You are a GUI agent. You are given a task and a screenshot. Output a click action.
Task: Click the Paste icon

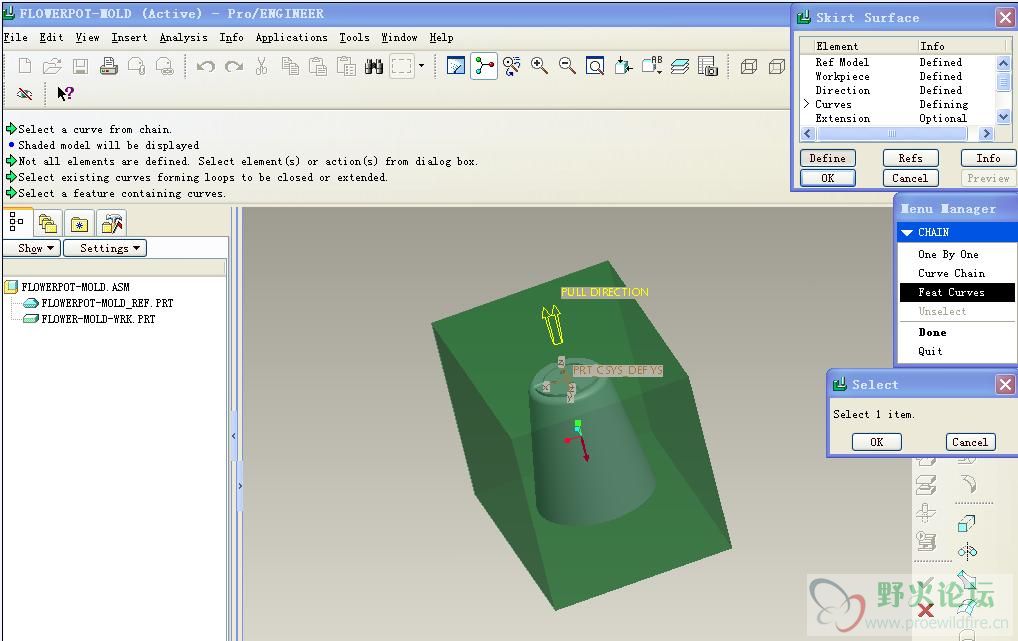tap(318, 66)
